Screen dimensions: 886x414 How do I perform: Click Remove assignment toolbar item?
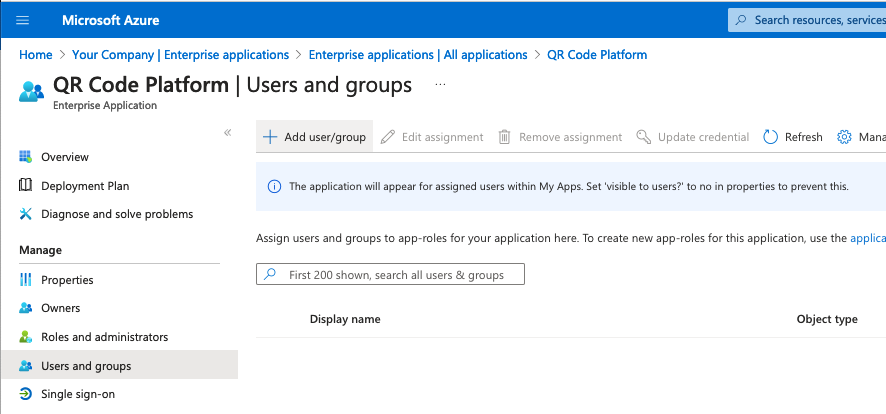coord(560,137)
